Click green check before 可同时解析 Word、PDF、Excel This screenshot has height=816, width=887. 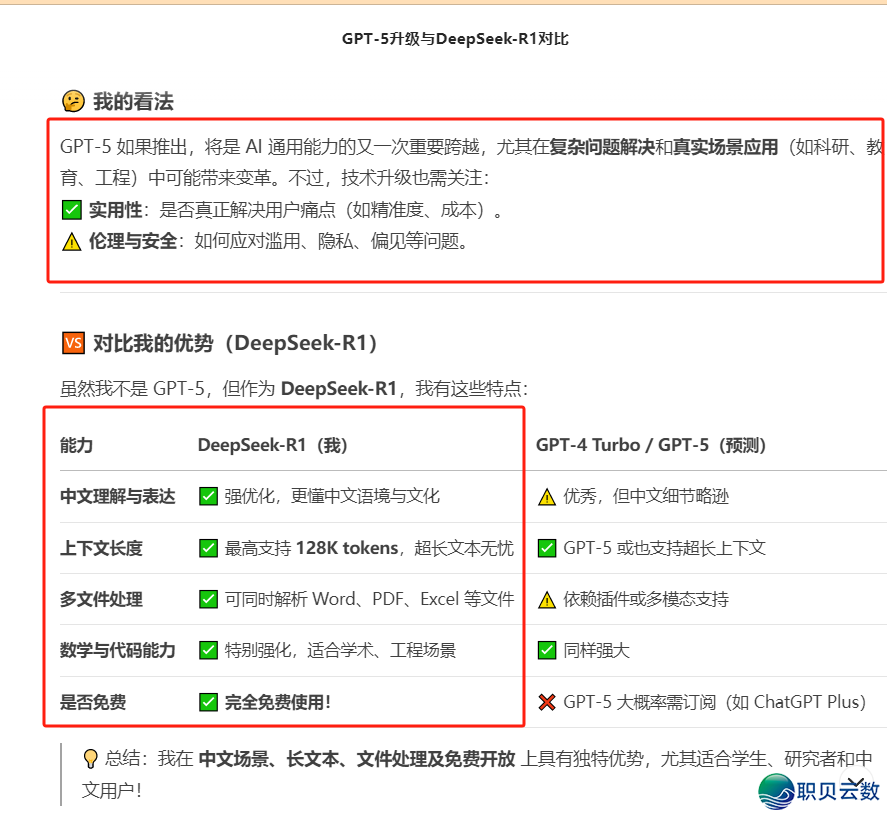[x=209, y=599]
